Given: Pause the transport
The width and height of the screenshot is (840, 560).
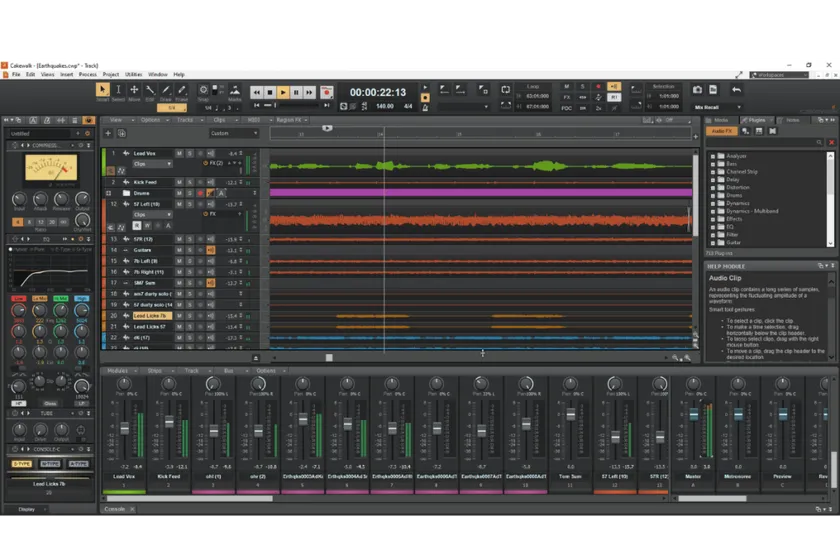Looking at the screenshot, I should [296, 92].
